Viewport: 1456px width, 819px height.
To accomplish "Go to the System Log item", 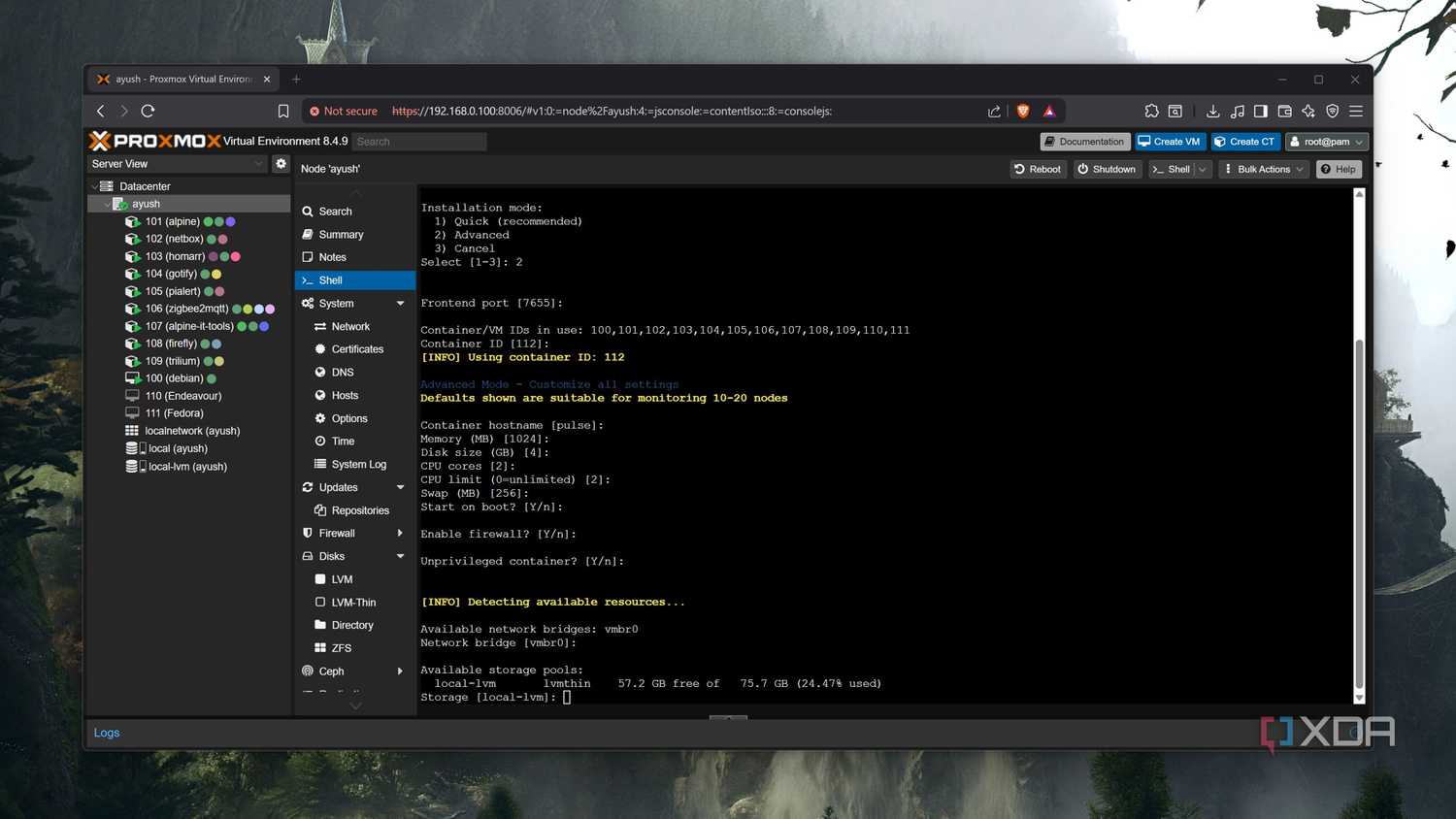I will (355, 465).
